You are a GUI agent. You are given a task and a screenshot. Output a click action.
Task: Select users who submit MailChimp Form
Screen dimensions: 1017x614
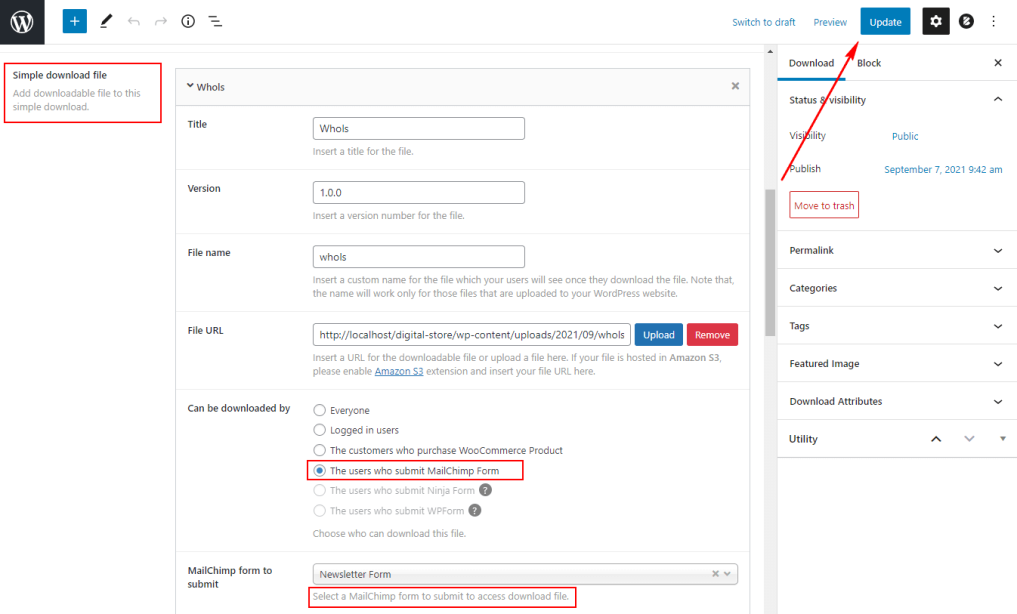coord(319,470)
